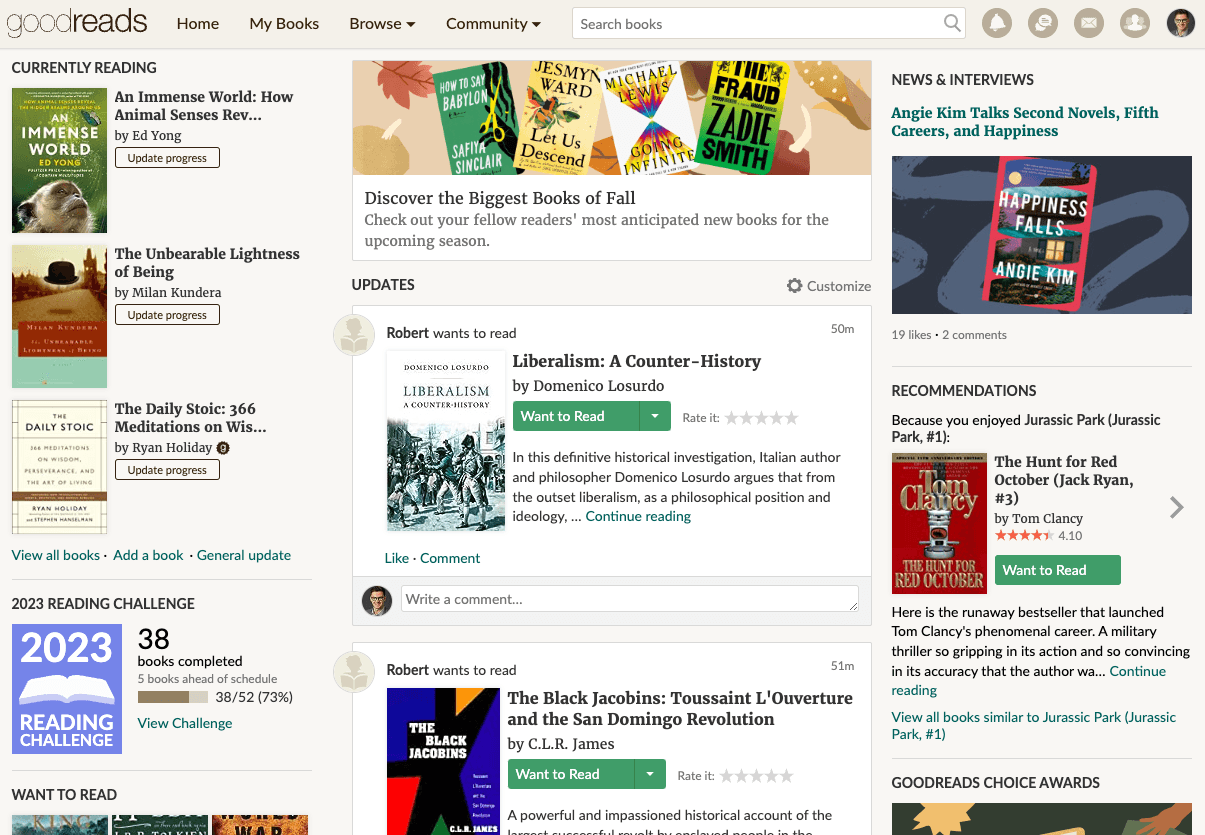Screen dimensions: 1205x835
Task: Open The Hunt for Red October cover
Action: 939,524
